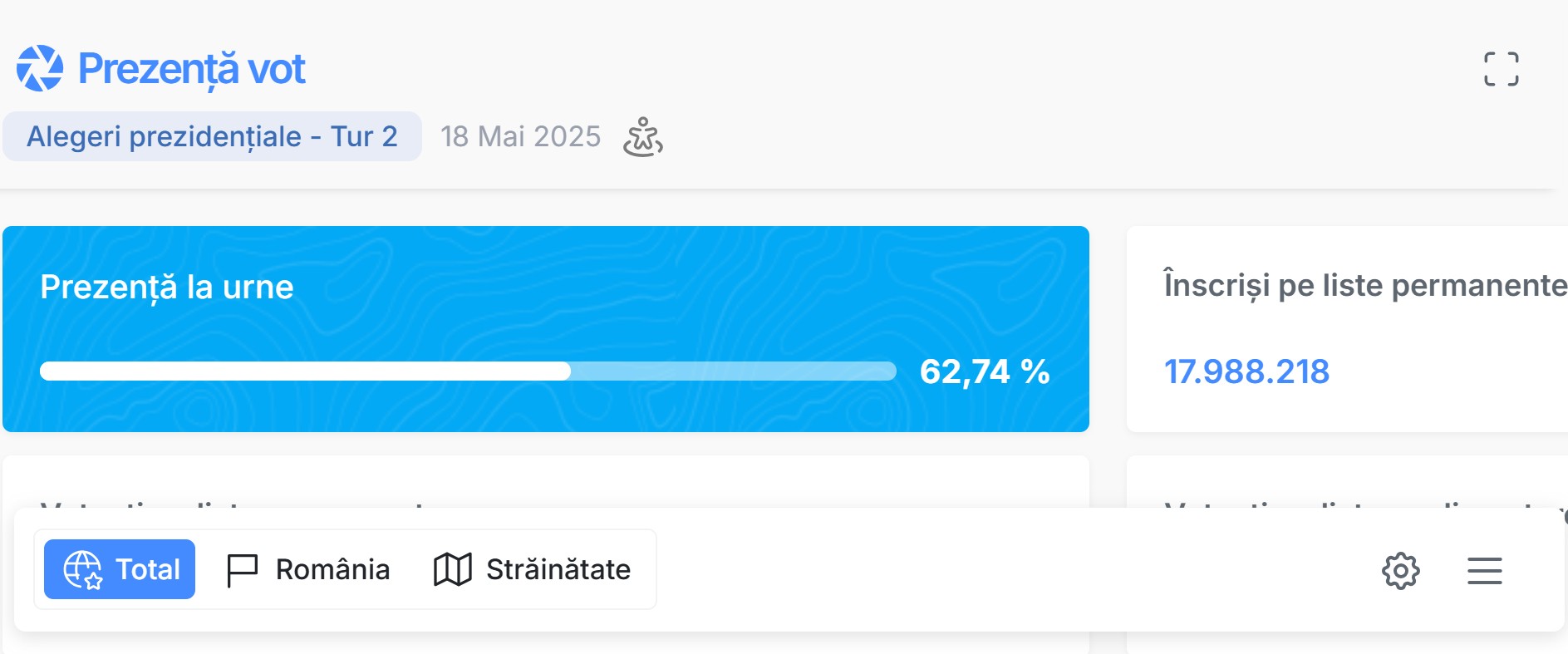The image size is (1568, 654).
Task: Click the 17.988.218 registered voters number
Action: click(1246, 371)
